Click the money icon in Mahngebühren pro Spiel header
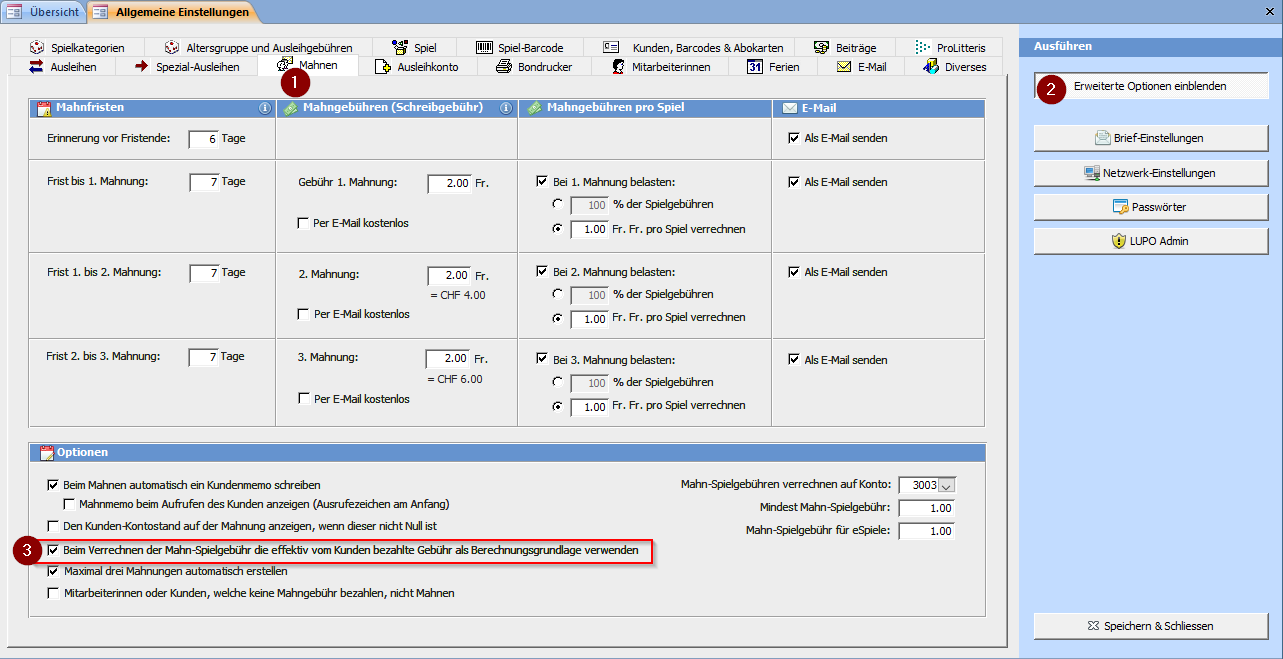1283x659 pixels. [x=535, y=108]
